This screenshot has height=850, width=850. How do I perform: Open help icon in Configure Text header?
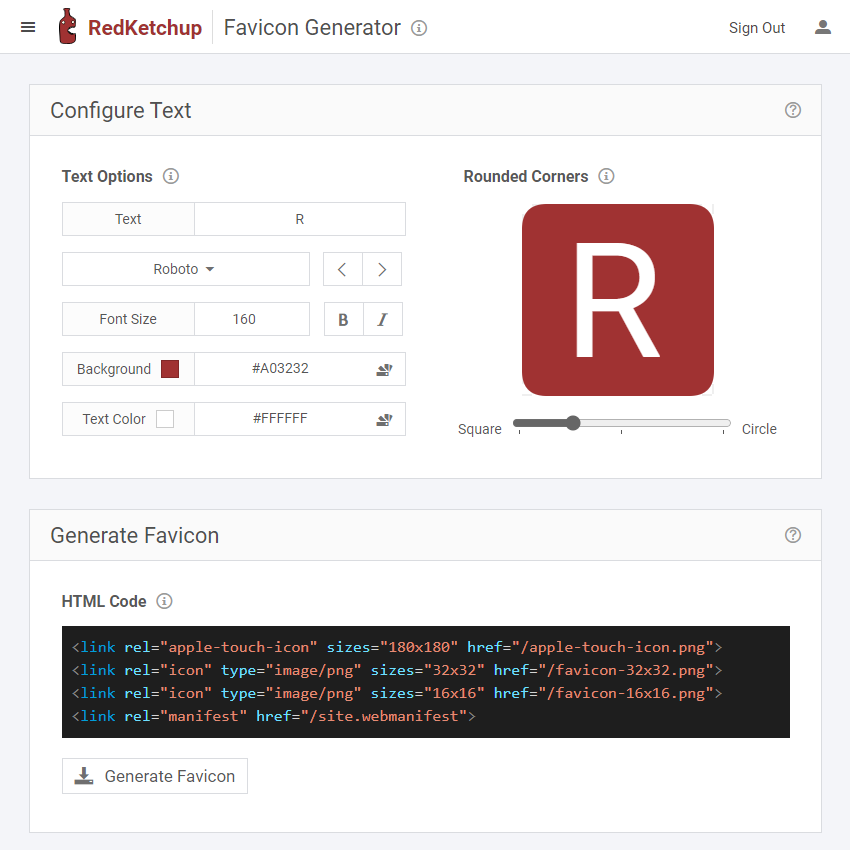(x=793, y=110)
